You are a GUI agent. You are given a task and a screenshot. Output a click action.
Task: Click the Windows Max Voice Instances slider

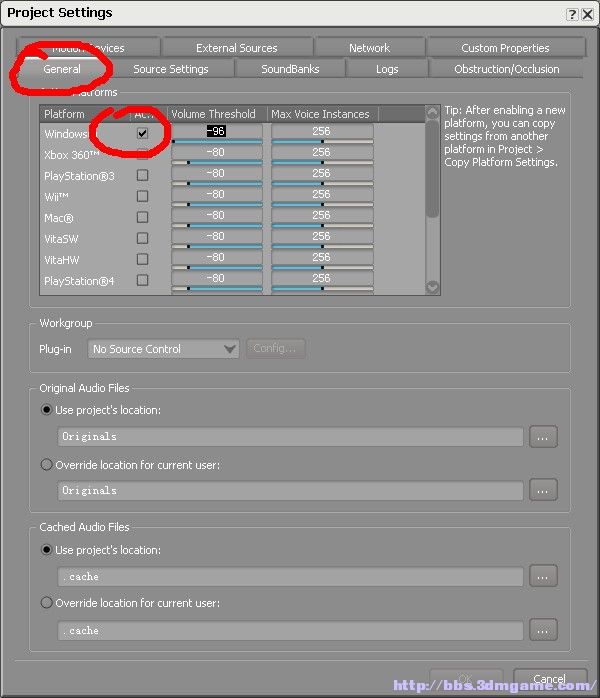[x=322, y=142]
